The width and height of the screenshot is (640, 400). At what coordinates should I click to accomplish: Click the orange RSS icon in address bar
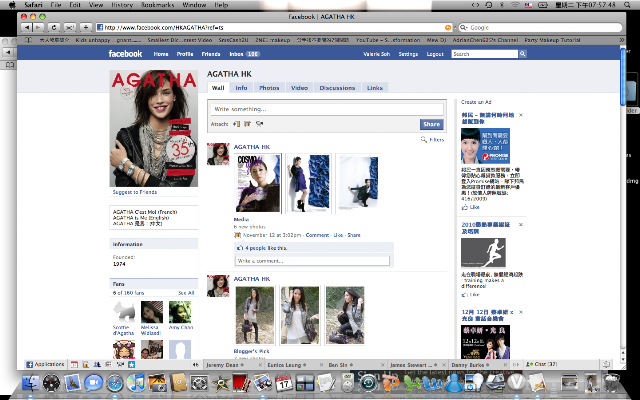coord(448,27)
